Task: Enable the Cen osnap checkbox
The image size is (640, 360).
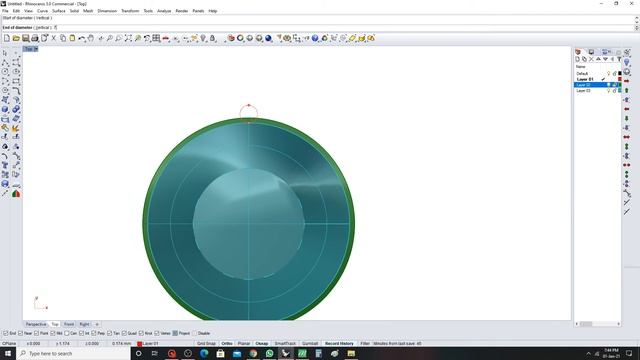Action: [67, 333]
